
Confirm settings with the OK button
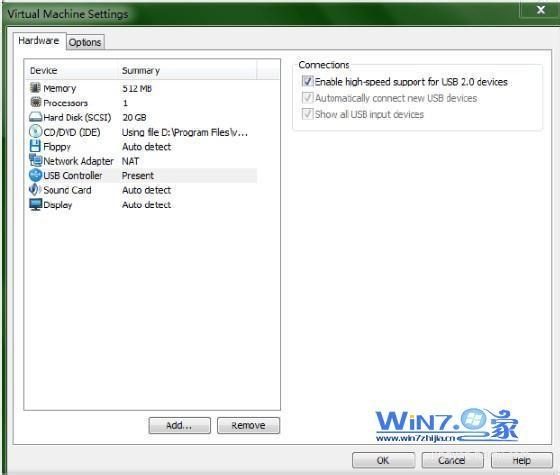384,460
